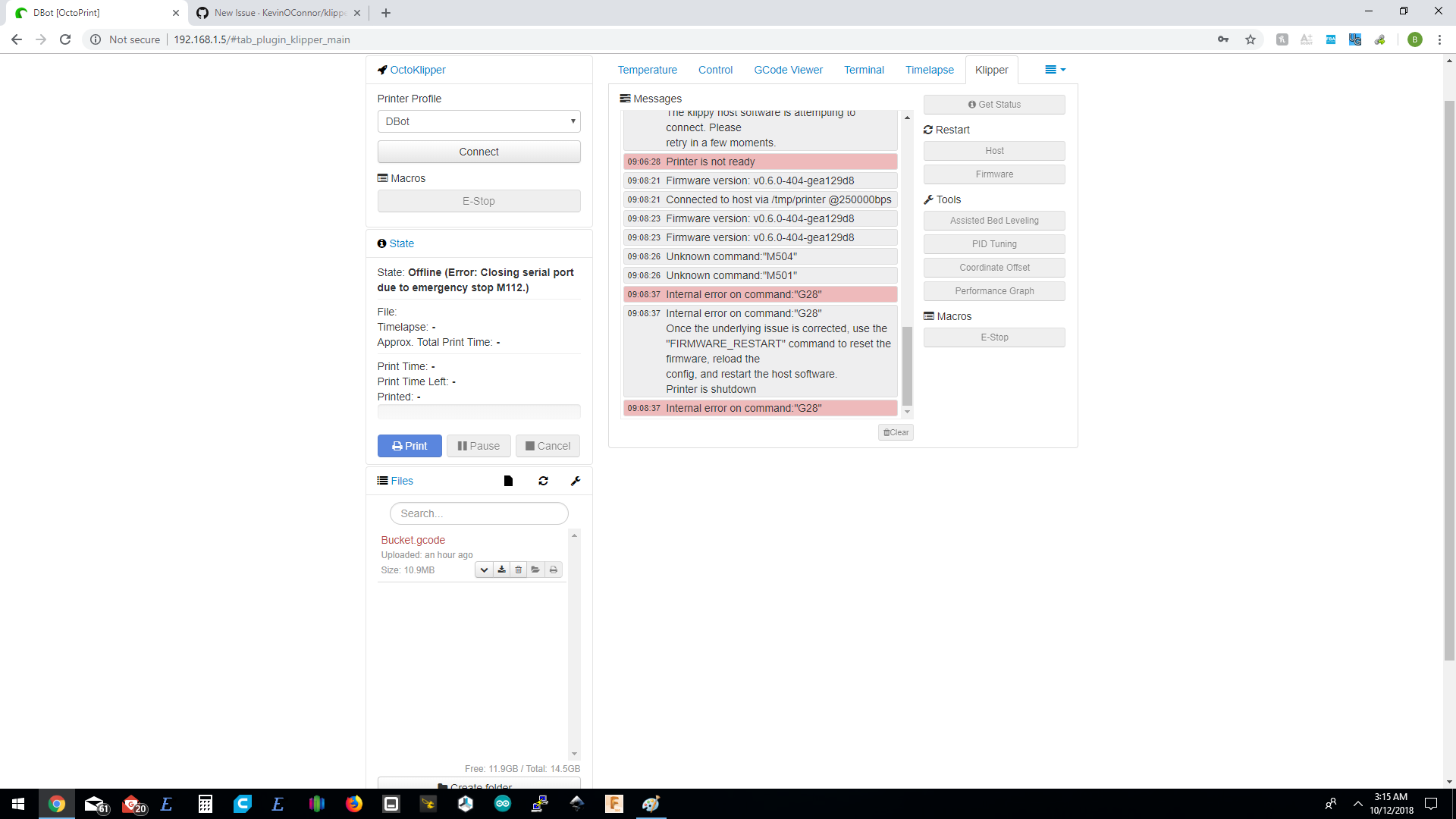Expand Bucket.gcode details with the chevron

[x=485, y=570]
